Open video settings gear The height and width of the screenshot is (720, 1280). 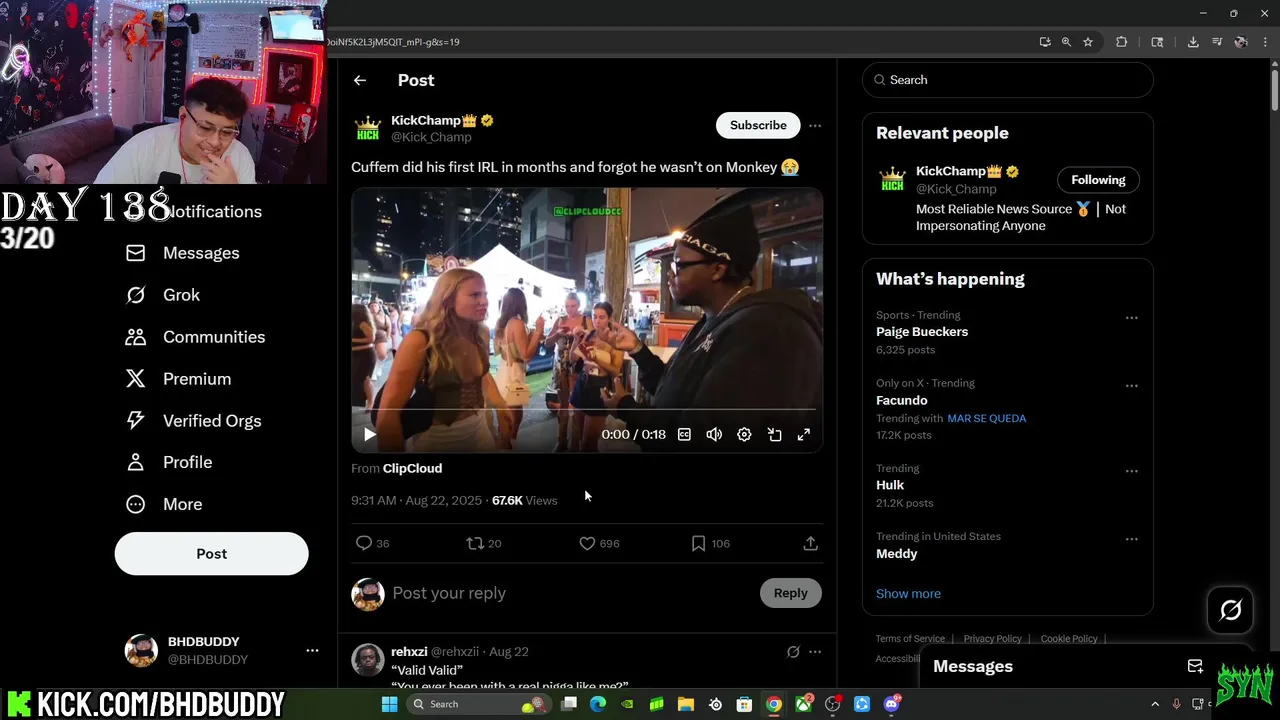(x=744, y=434)
